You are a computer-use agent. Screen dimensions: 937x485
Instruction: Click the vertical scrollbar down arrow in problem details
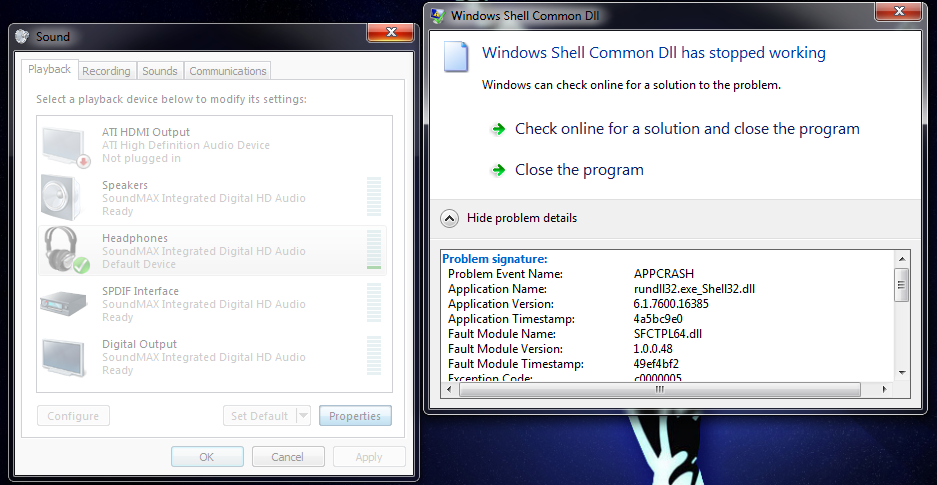click(x=902, y=372)
